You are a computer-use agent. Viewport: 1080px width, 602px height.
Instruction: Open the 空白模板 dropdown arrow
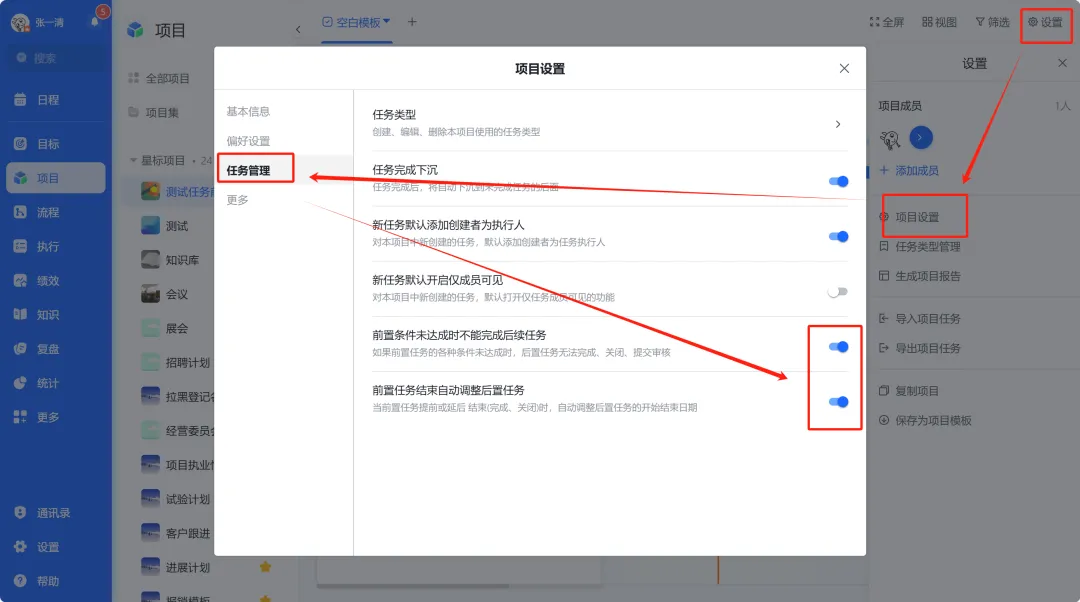pyautogui.click(x=386, y=21)
